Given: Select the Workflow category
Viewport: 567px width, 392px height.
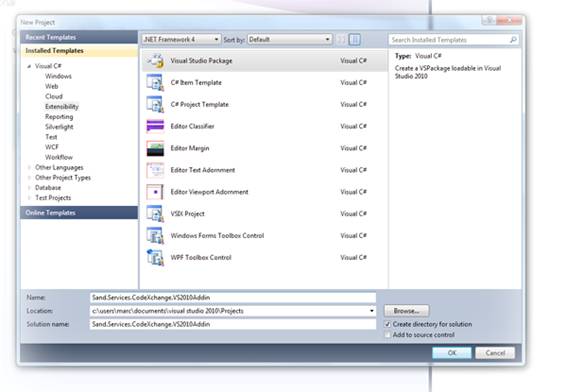Looking at the screenshot, I should [59, 157].
